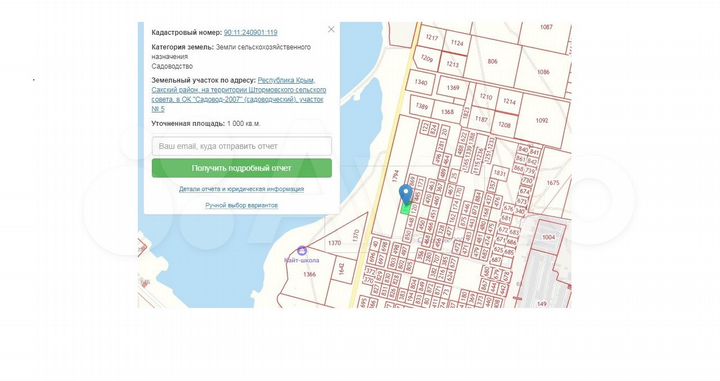Select parcel 1124 on map
The width and height of the screenshot is (720, 381).
(x=457, y=43)
